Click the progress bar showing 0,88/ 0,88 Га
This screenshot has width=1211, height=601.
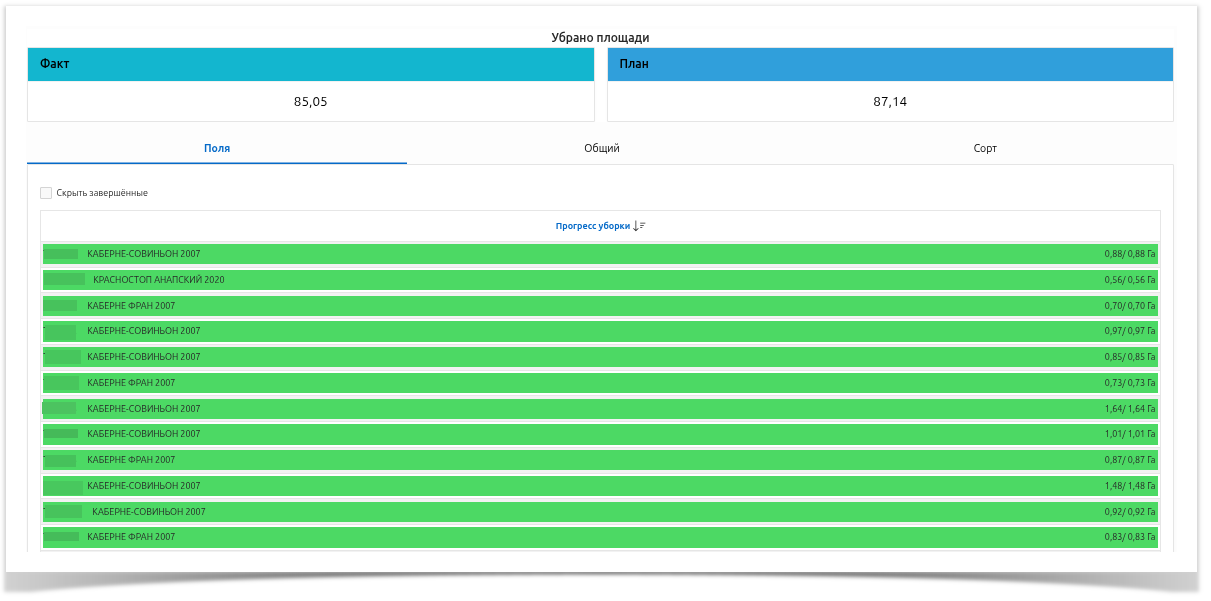600,254
